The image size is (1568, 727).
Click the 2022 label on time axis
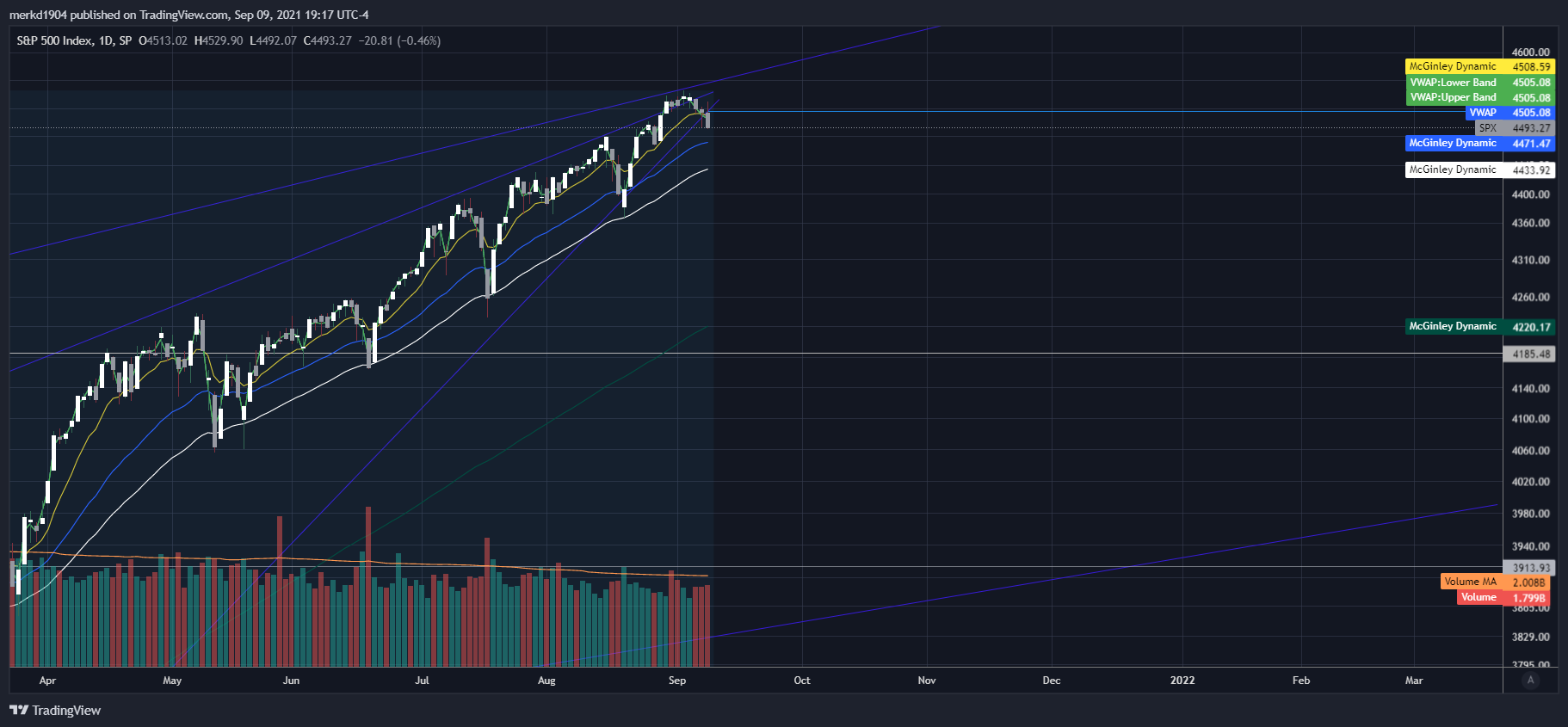(x=1182, y=681)
